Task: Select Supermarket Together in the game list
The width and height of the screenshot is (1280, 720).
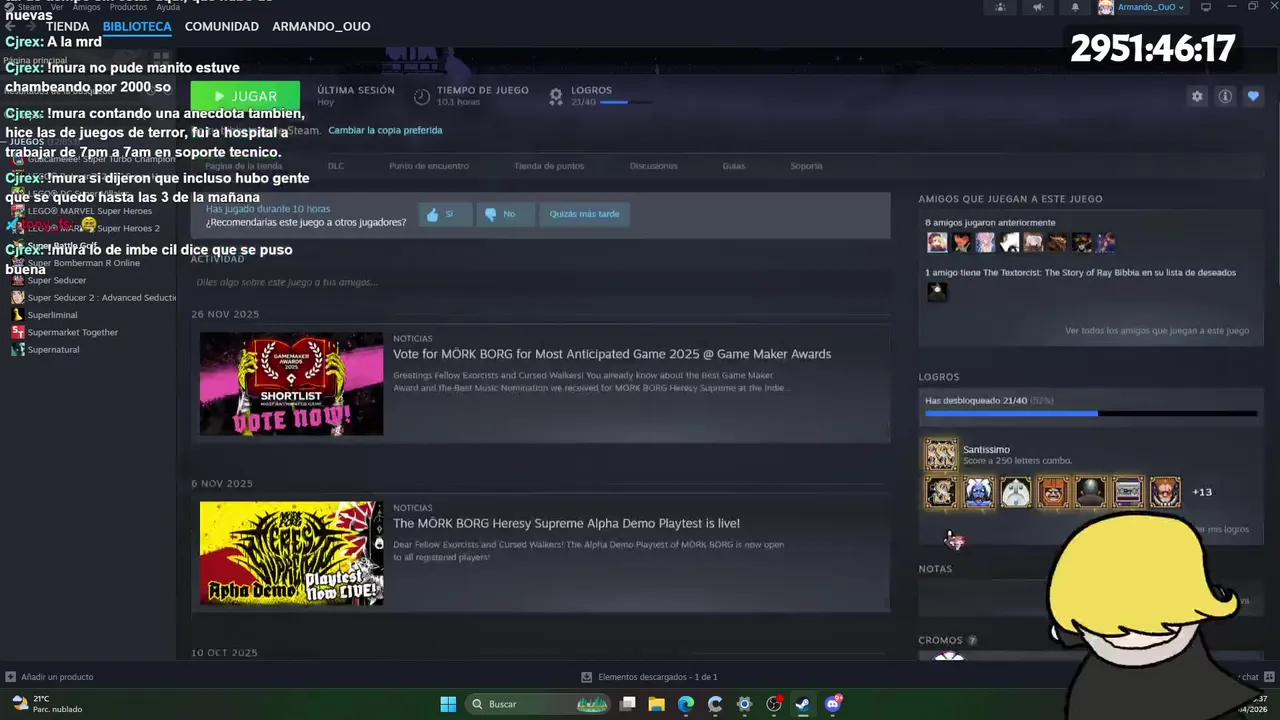Action: tap(72, 332)
